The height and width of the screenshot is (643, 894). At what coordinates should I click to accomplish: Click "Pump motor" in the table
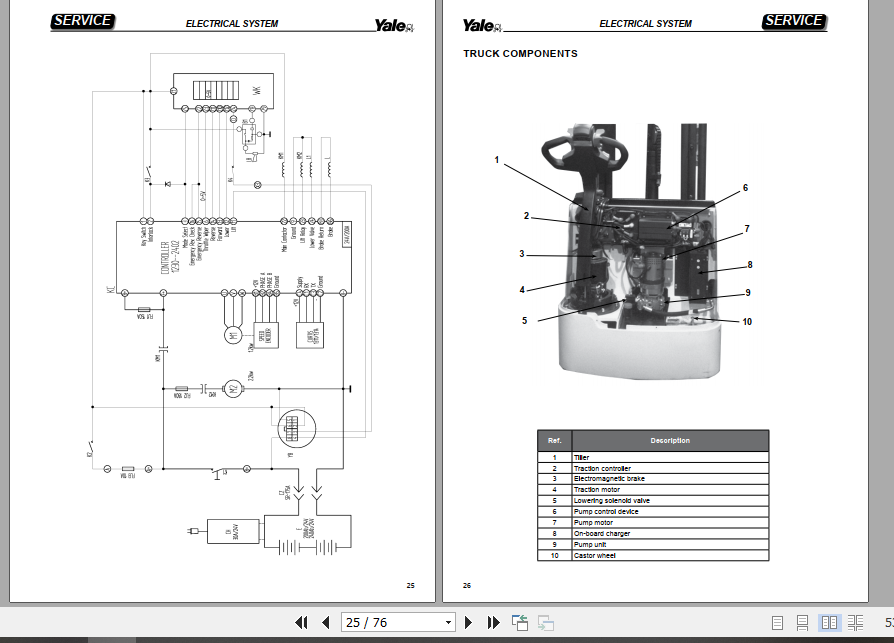(595, 522)
